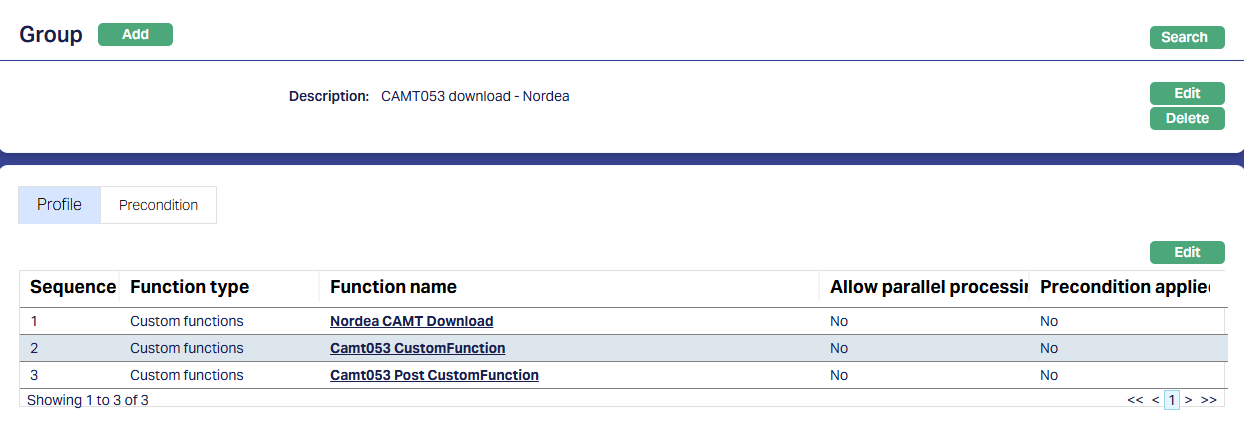Click the Allow parallel processing column header
1244x436 pixels.
(x=928, y=288)
